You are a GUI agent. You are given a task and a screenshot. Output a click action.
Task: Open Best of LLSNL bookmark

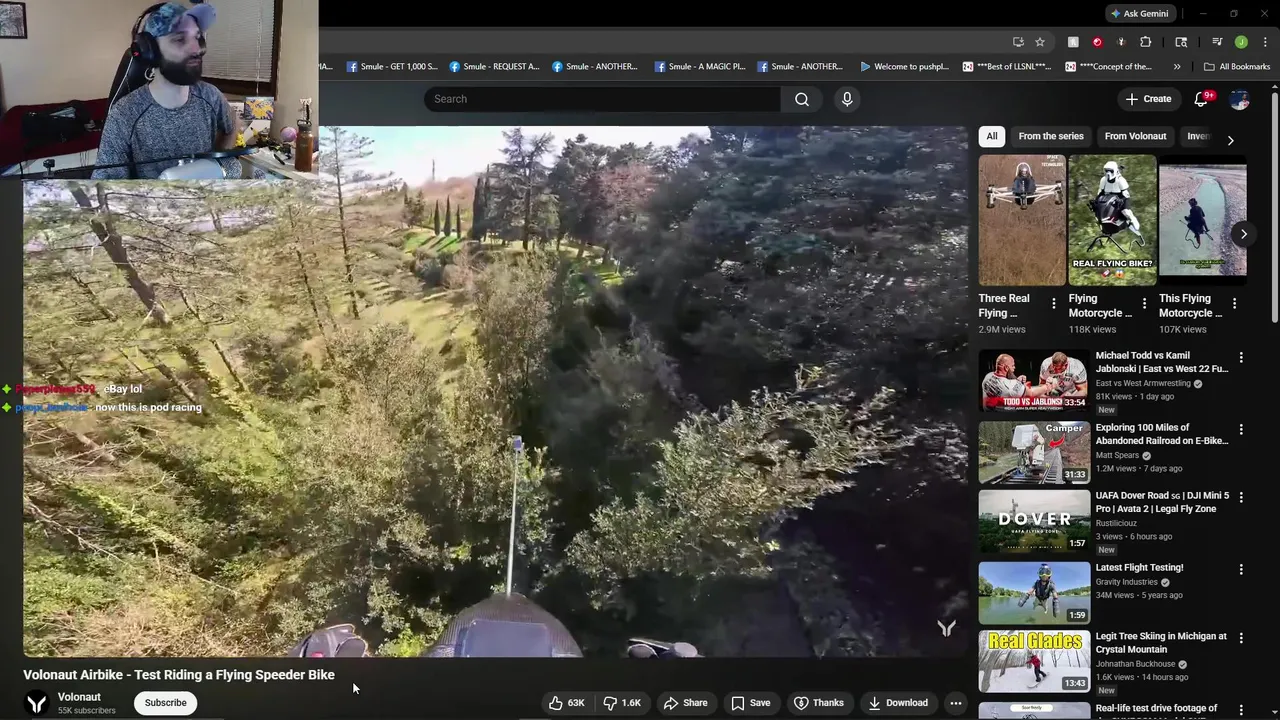tap(1007, 67)
